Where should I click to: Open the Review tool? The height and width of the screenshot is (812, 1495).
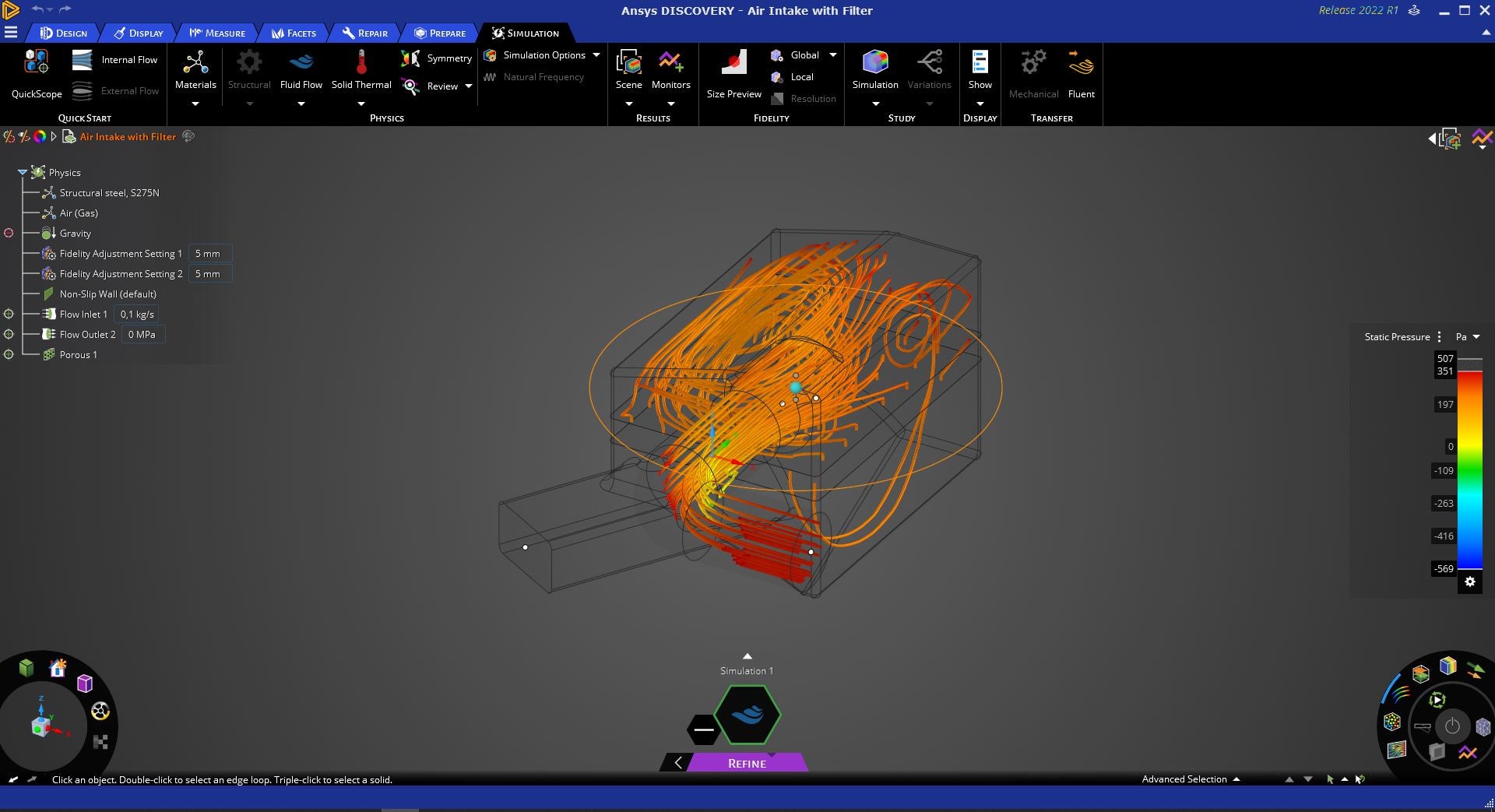point(431,86)
